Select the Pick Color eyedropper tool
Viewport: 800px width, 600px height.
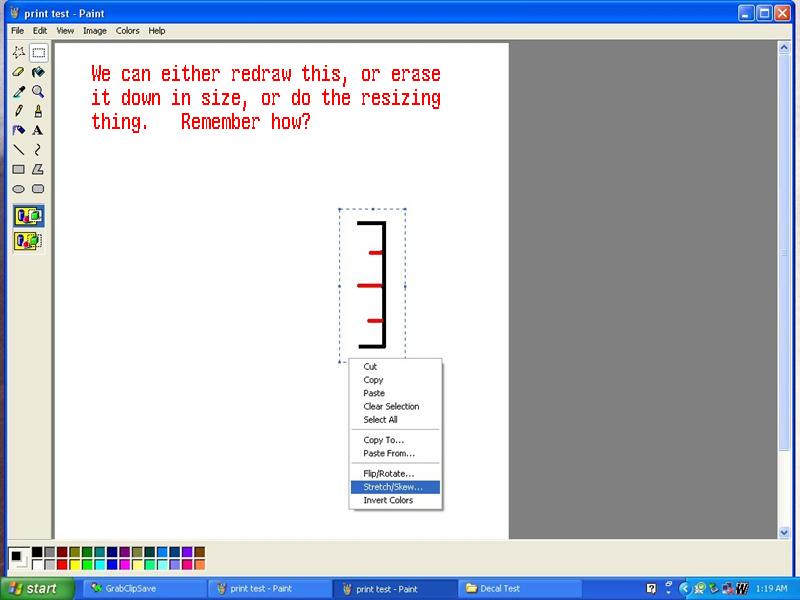coord(19,91)
